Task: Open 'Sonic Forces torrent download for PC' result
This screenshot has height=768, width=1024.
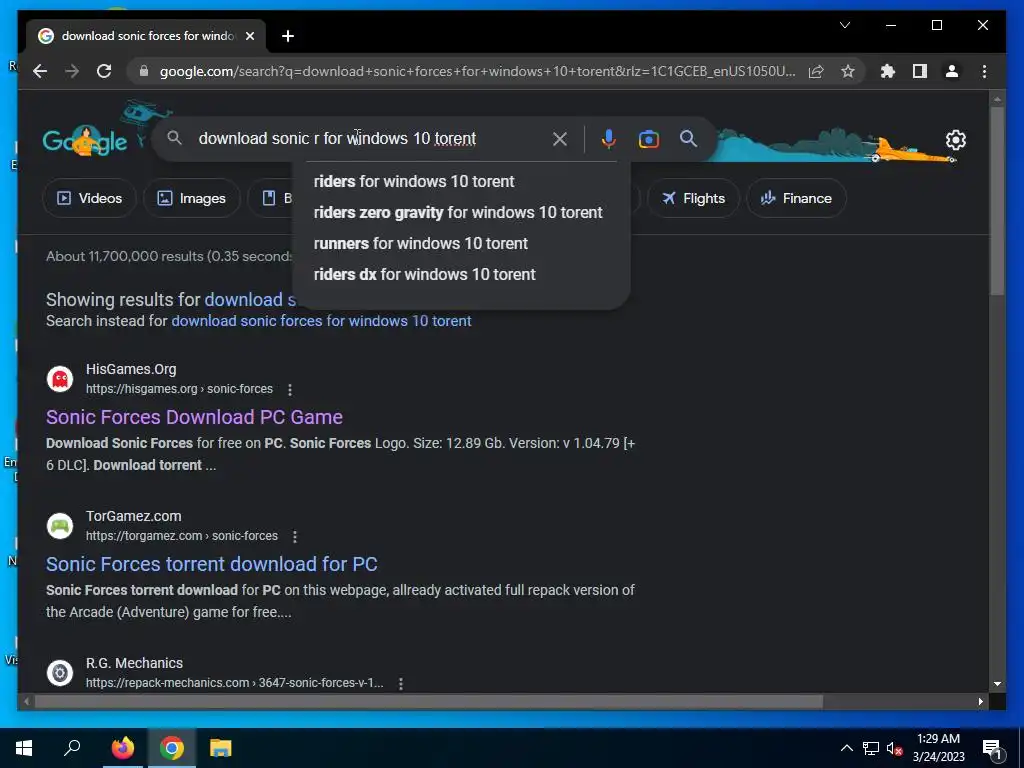Action: (x=212, y=564)
